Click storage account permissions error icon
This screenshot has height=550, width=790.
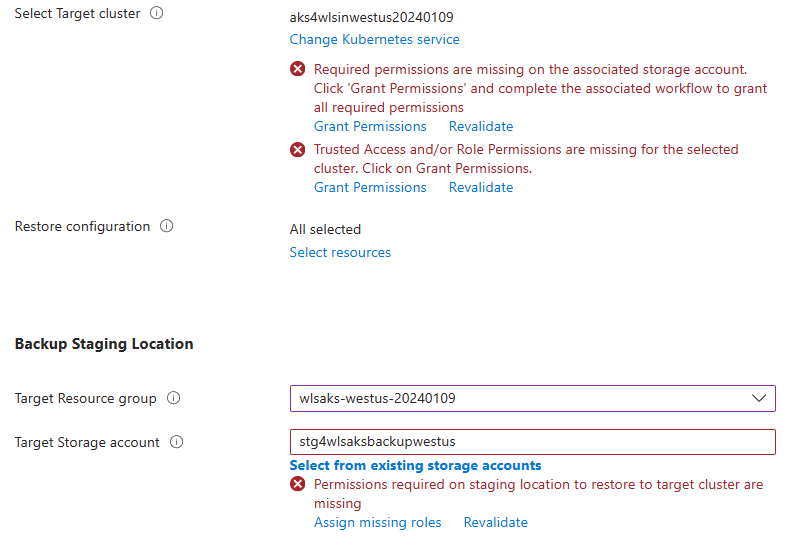click(x=298, y=69)
